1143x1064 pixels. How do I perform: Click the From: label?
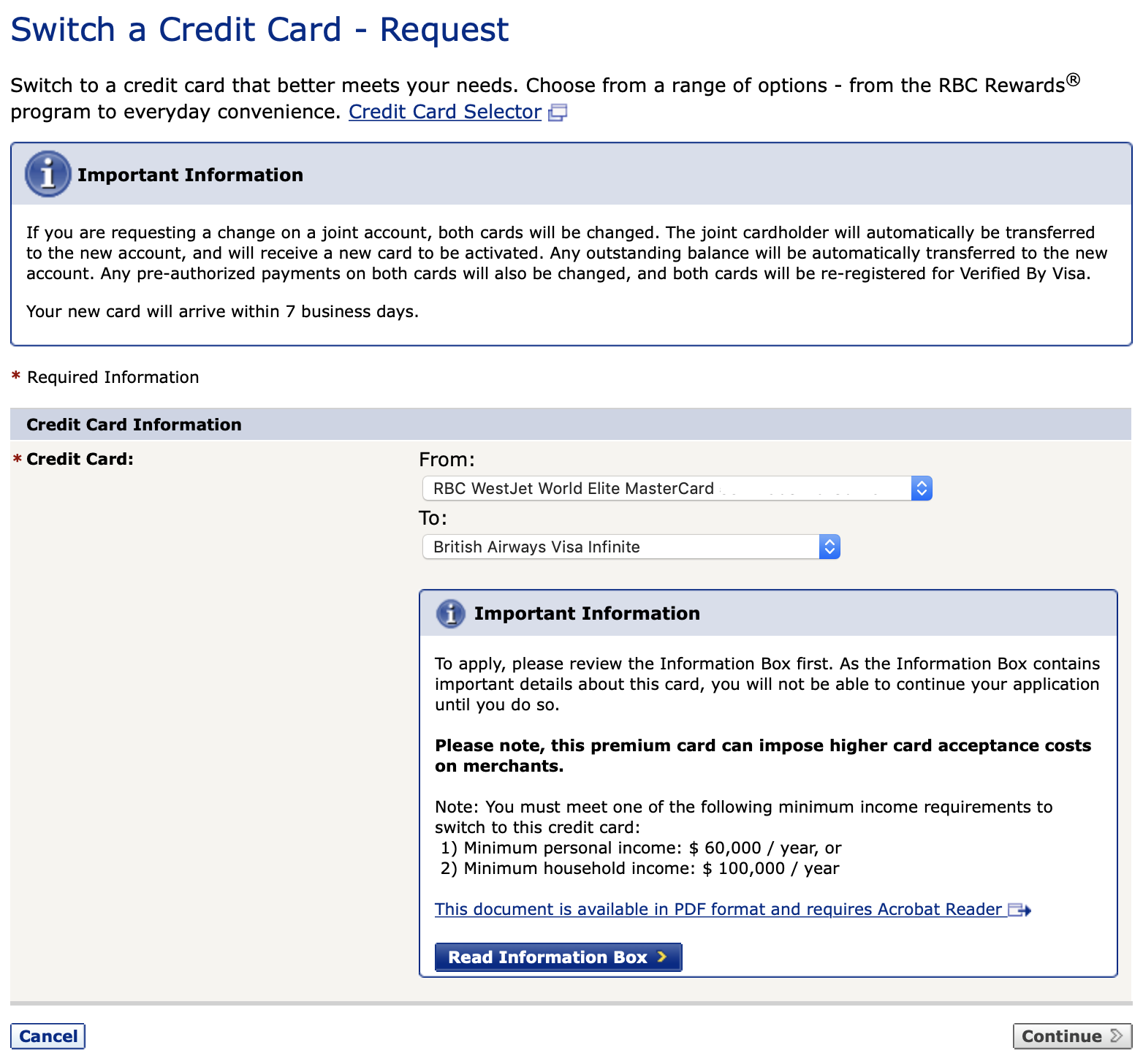click(x=447, y=460)
